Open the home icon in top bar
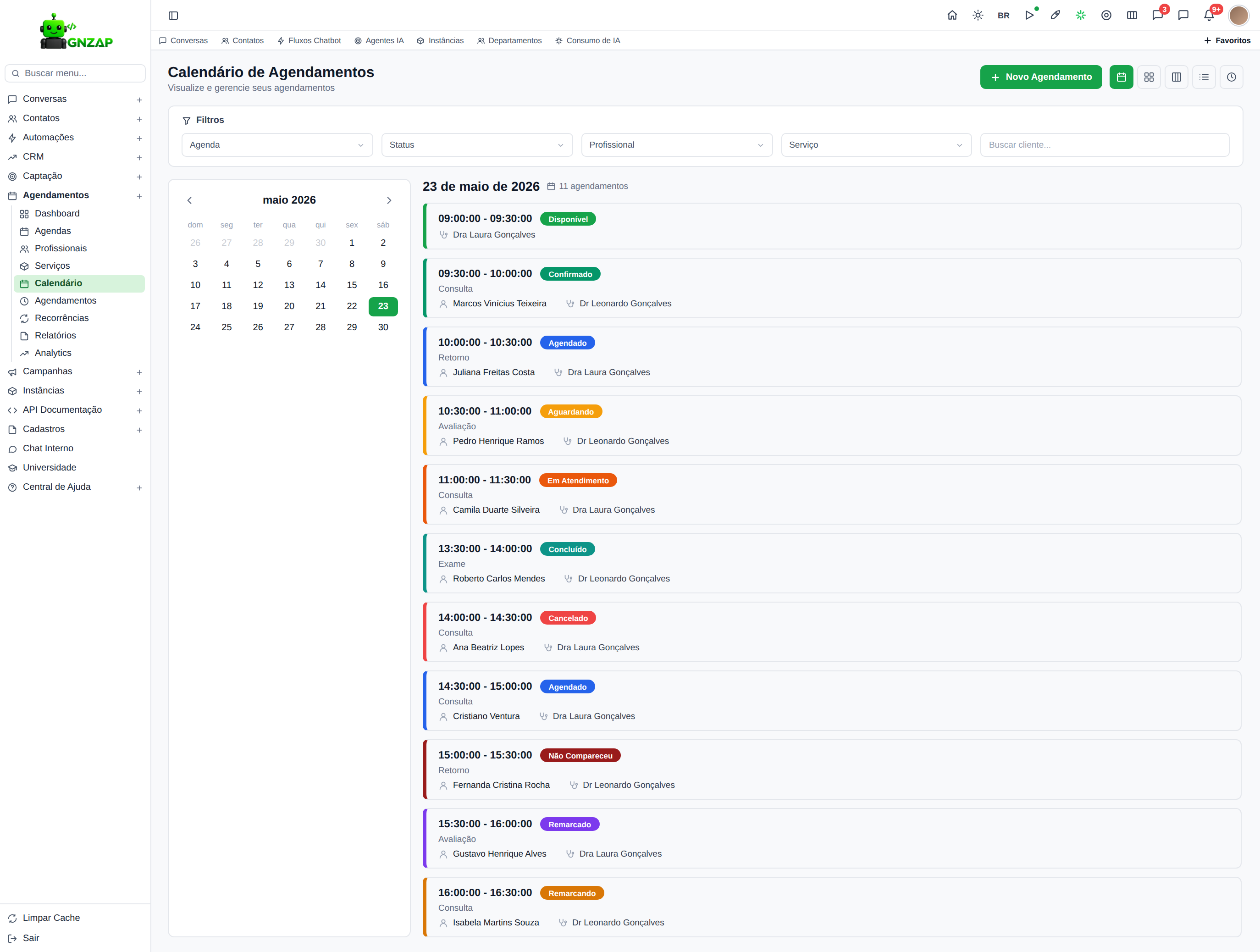Viewport: 1260px width, 952px height. pos(952,16)
